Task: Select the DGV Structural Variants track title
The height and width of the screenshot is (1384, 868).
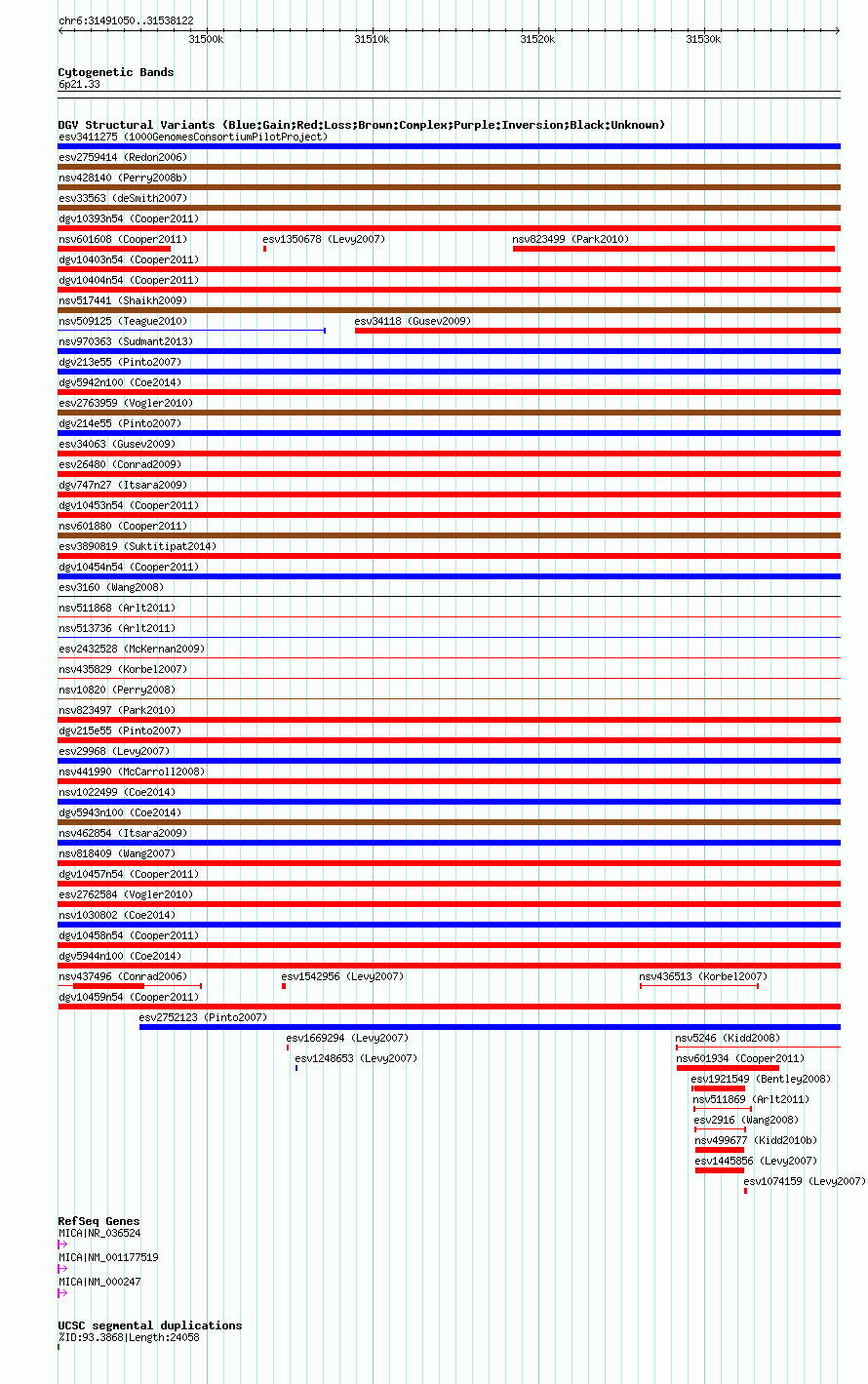Action: 361,125
